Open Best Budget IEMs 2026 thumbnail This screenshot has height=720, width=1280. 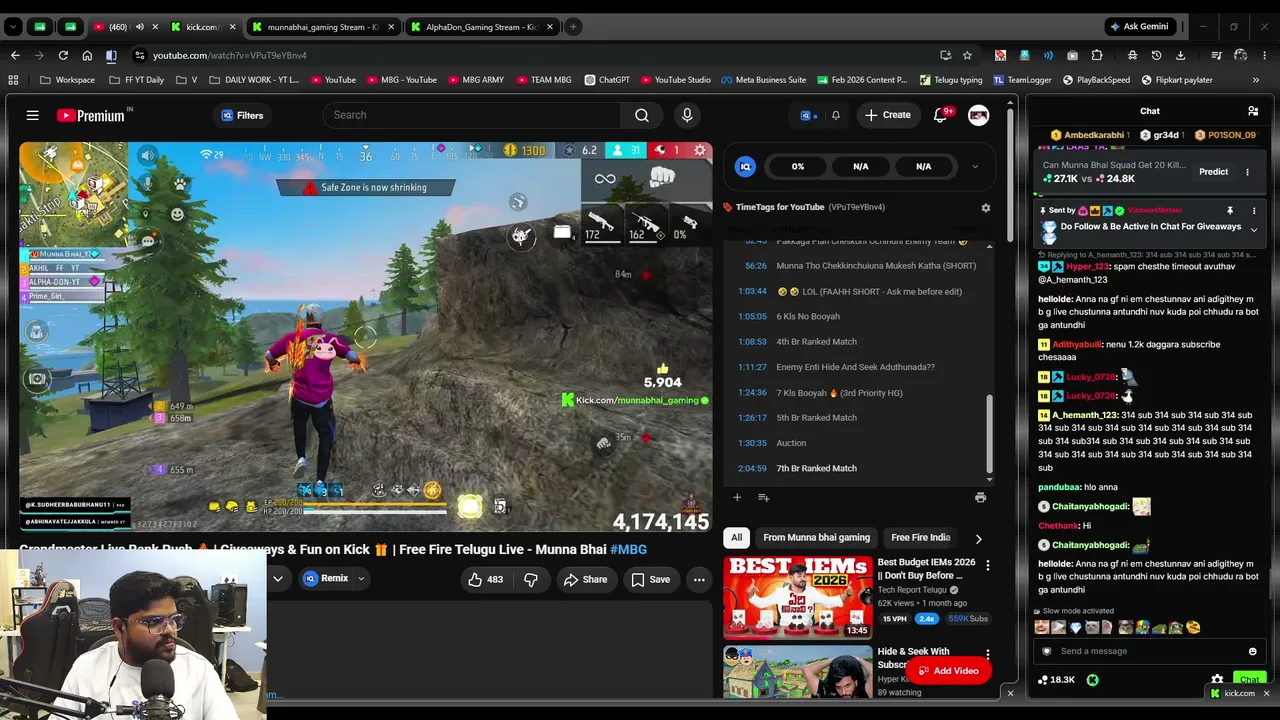[797, 597]
